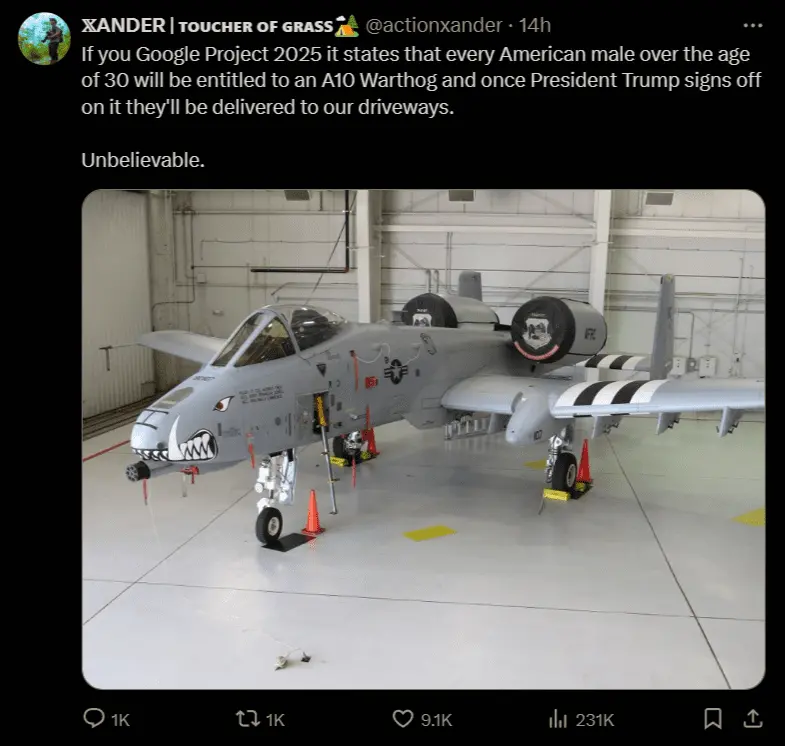Like the post with heart icon

pos(403,718)
